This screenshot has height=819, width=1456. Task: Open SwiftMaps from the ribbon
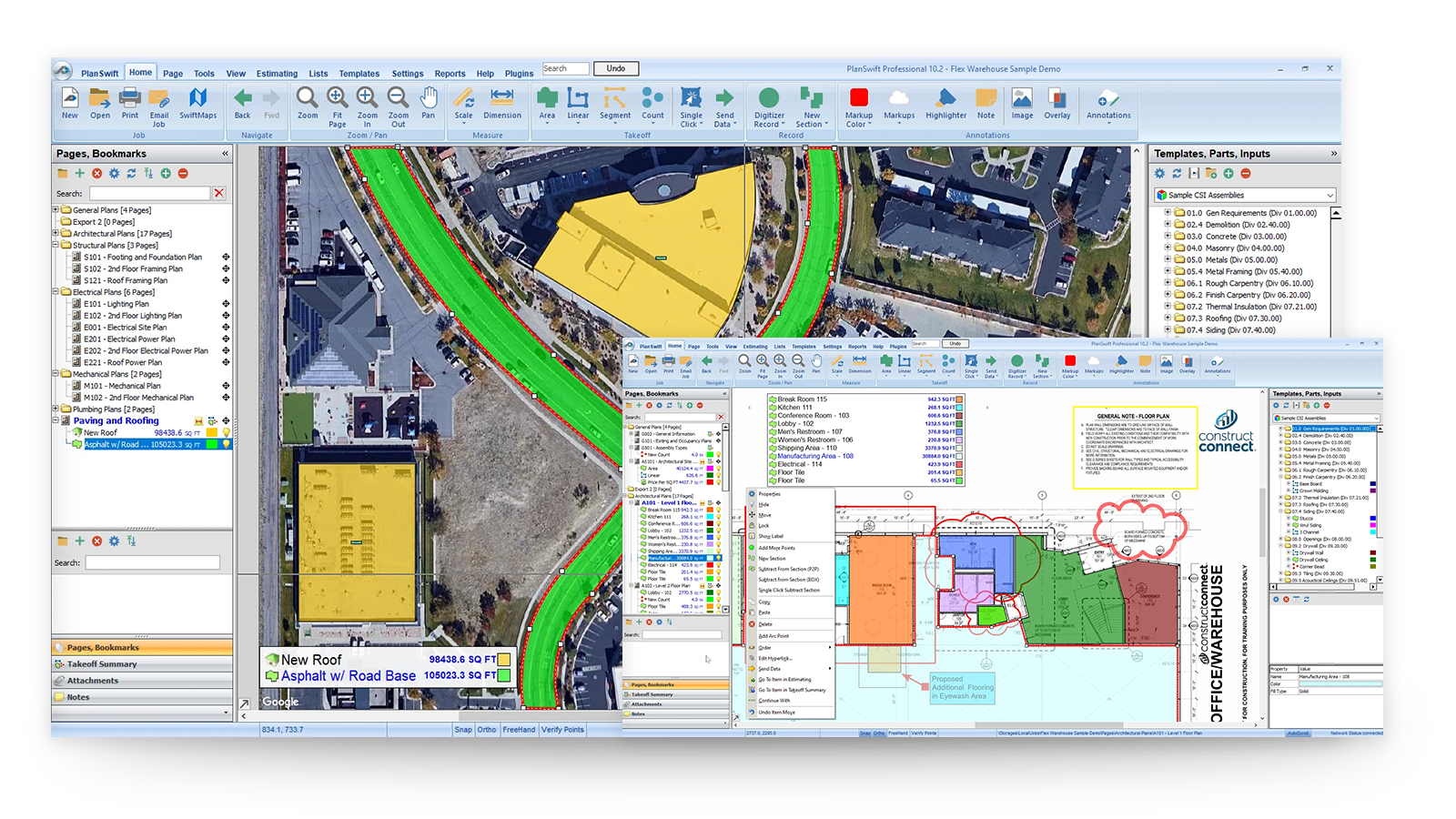click(197, 103)
